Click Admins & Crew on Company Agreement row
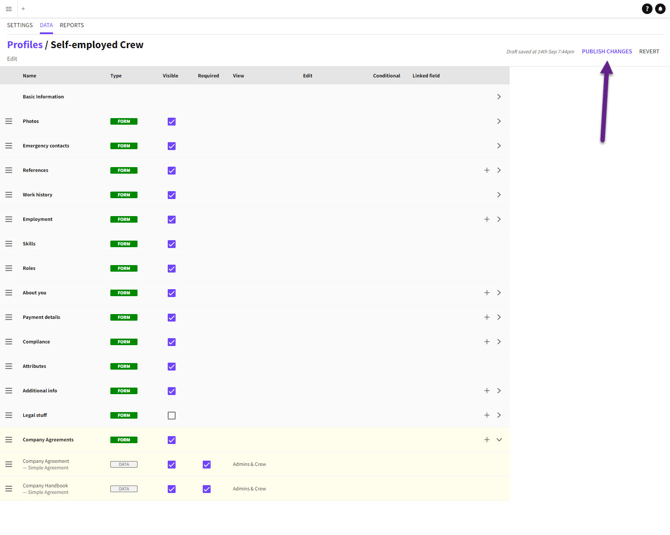The image size is (670, 535). 249,464
